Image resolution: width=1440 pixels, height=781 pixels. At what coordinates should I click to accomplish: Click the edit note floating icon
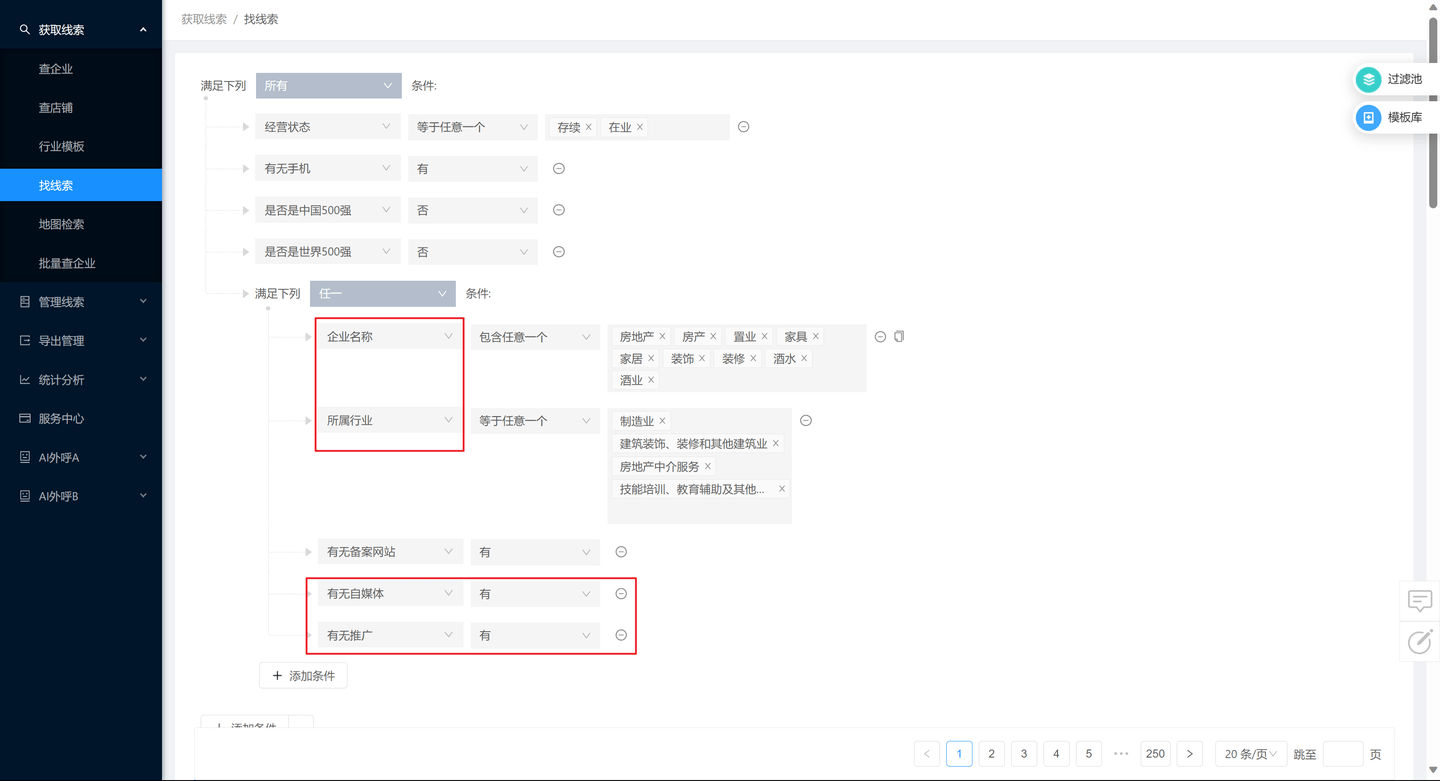click(1420, 641)
